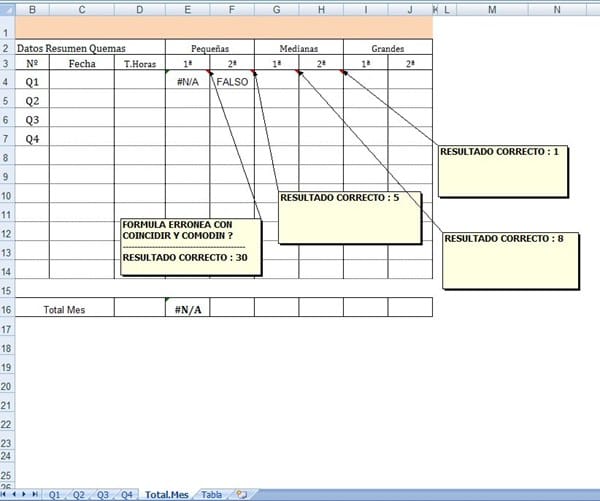Click the Select All corner button
Image resolution: width=600 pixels, height=501 pixels.
click(x=8, y=10)
